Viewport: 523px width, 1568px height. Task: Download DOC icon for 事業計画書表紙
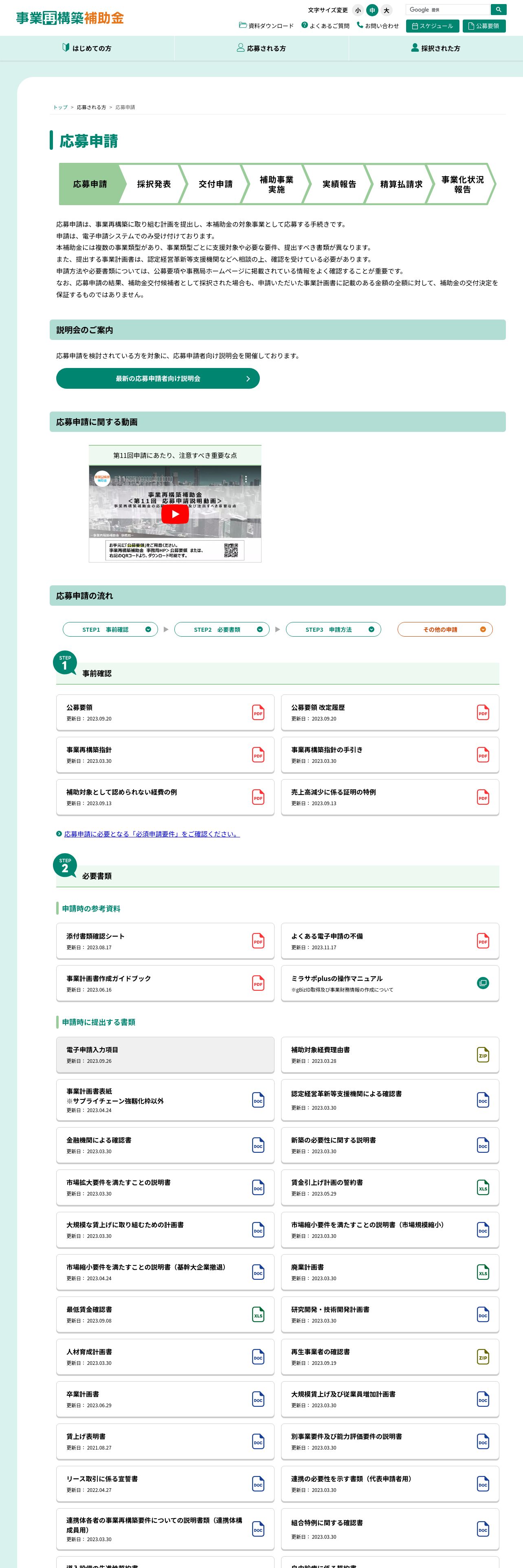pyautogui.click(x=258, y=1100)
